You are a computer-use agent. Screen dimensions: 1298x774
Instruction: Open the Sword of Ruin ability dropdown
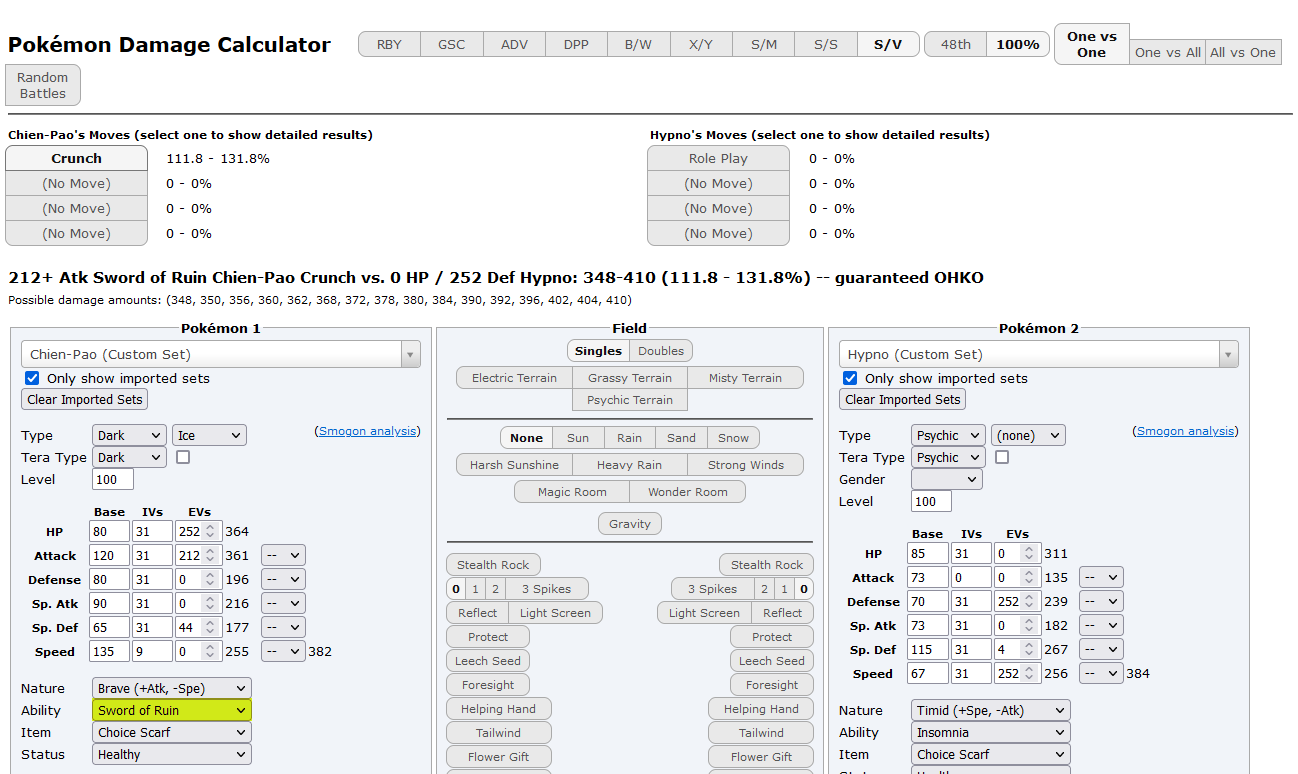[x=172, y=710]
